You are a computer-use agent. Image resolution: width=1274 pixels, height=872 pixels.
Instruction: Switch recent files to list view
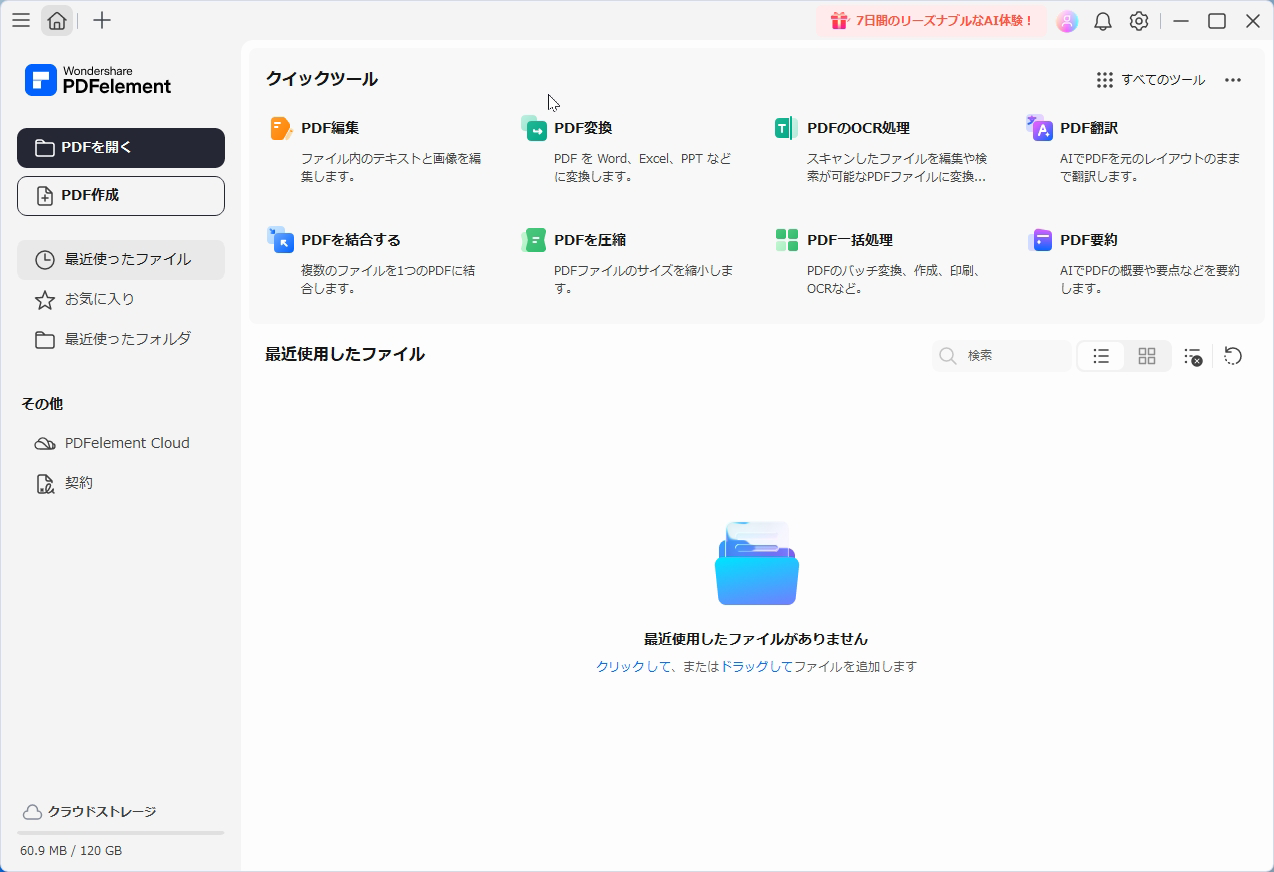tap(1100, 355)
